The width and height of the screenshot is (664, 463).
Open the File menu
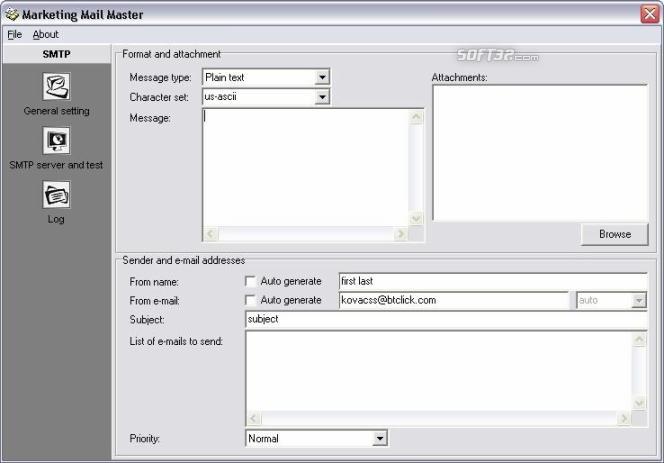pyautogui.click(x=15, y=35)
